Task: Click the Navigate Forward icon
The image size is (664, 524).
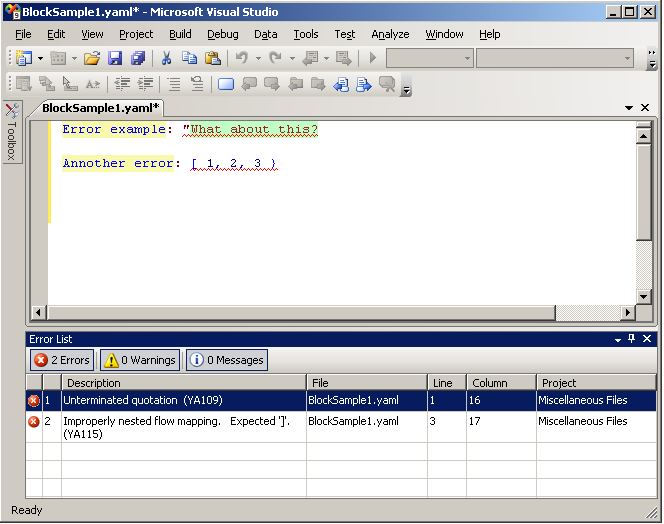Action: click(x=343, y=58)
